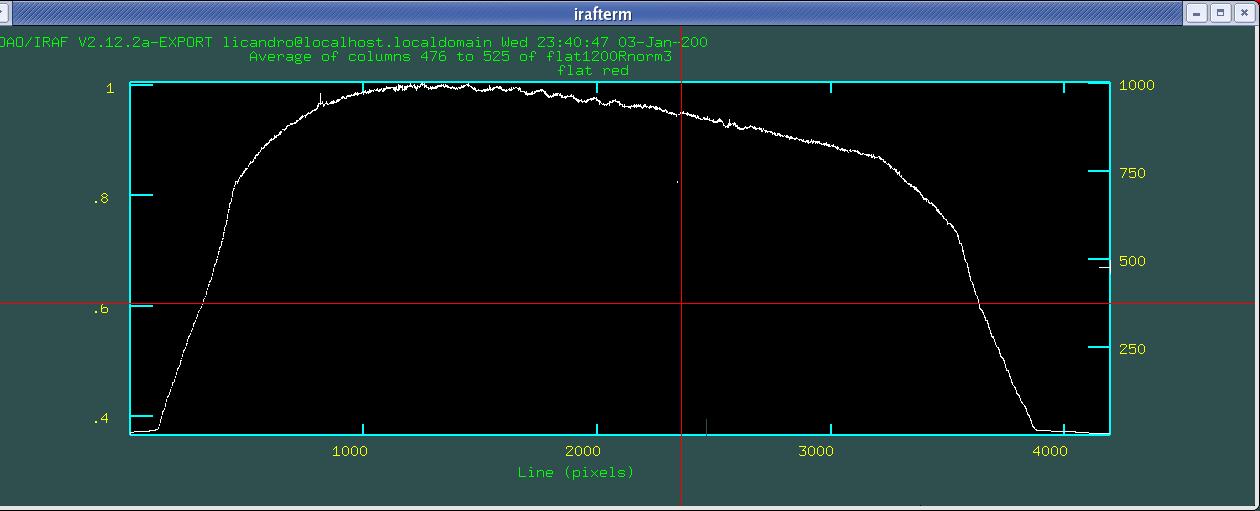
Task: Click the .8 label on left axis
Action: (x=101, y=199)
